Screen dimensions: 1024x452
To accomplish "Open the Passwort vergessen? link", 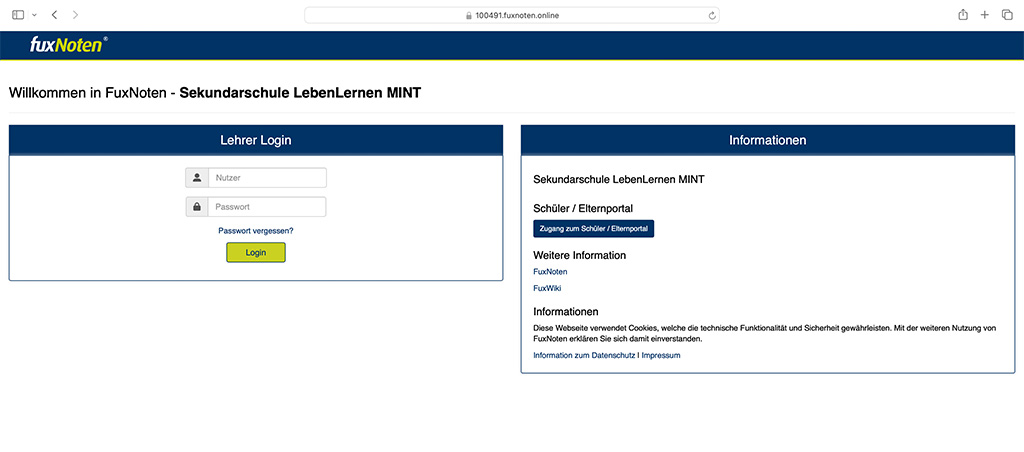I will tap(256, 231).
